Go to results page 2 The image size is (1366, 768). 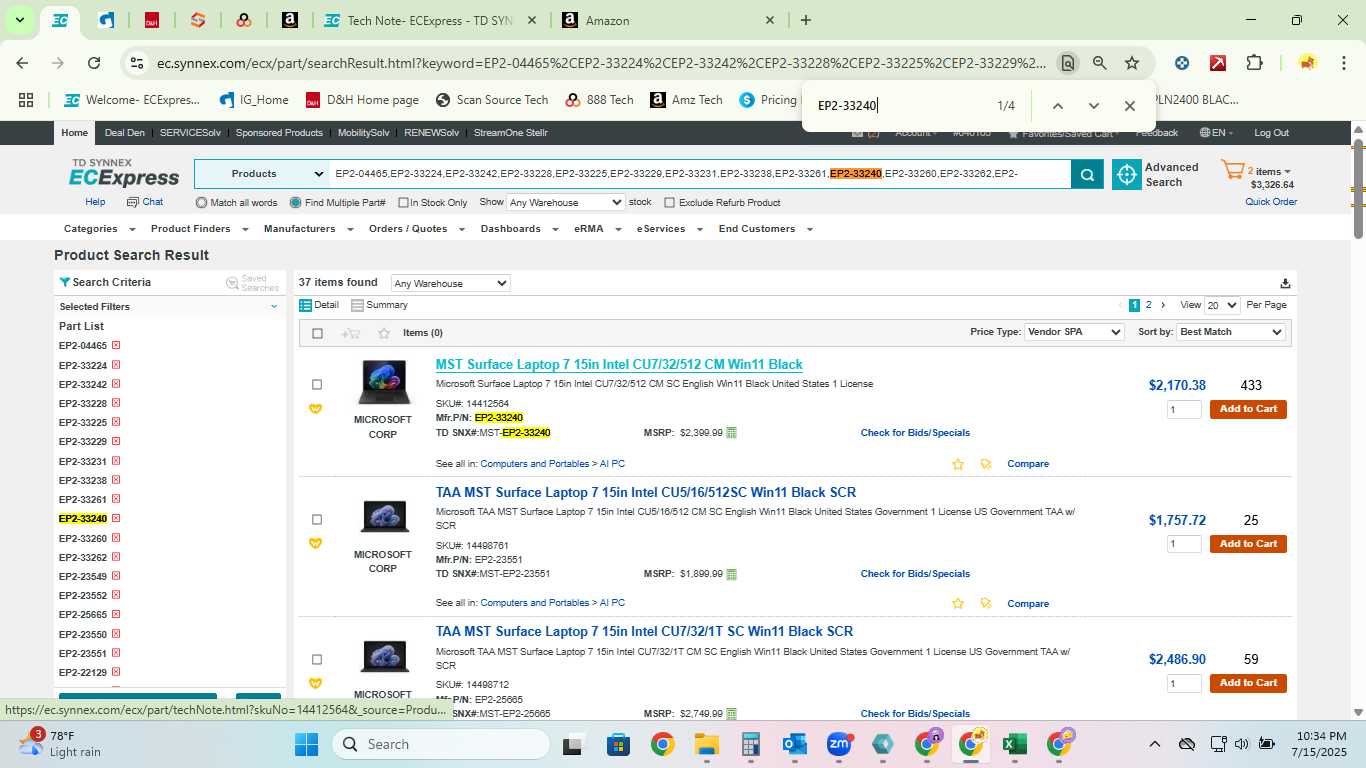pyautogui.click(x=1148, y=305)
